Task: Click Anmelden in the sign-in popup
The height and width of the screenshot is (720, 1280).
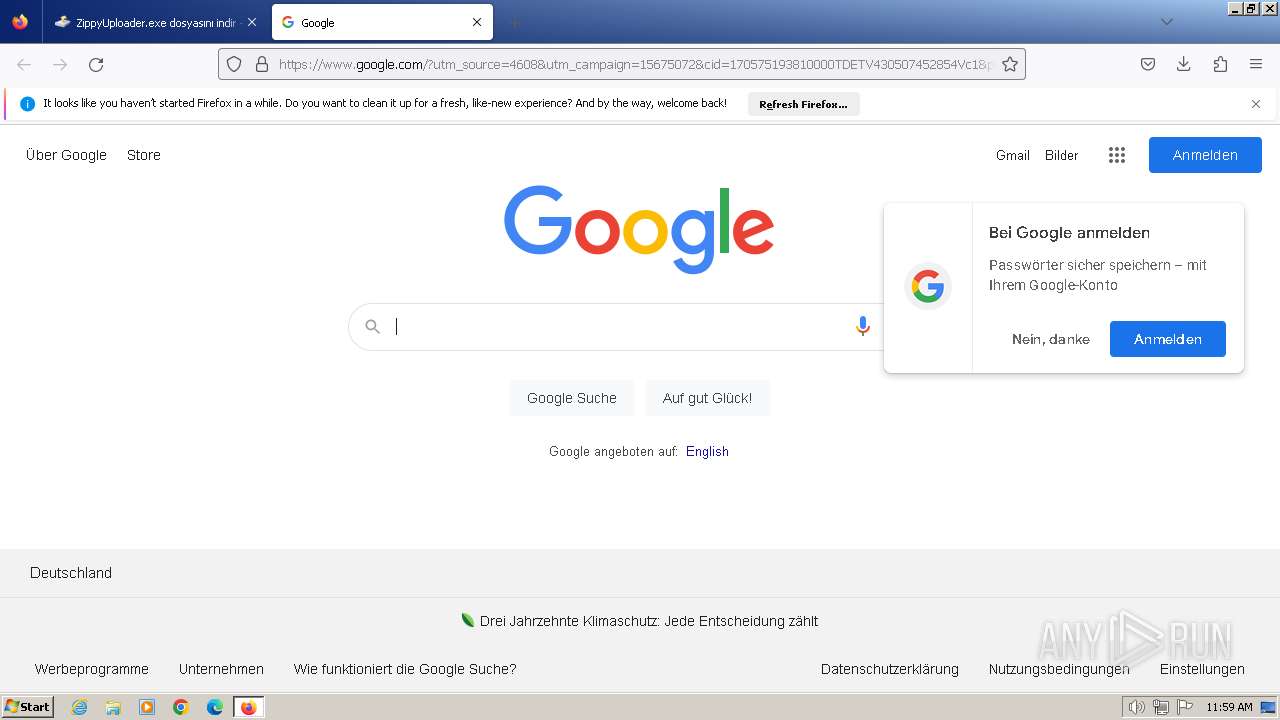Action: click(1168, 339)
